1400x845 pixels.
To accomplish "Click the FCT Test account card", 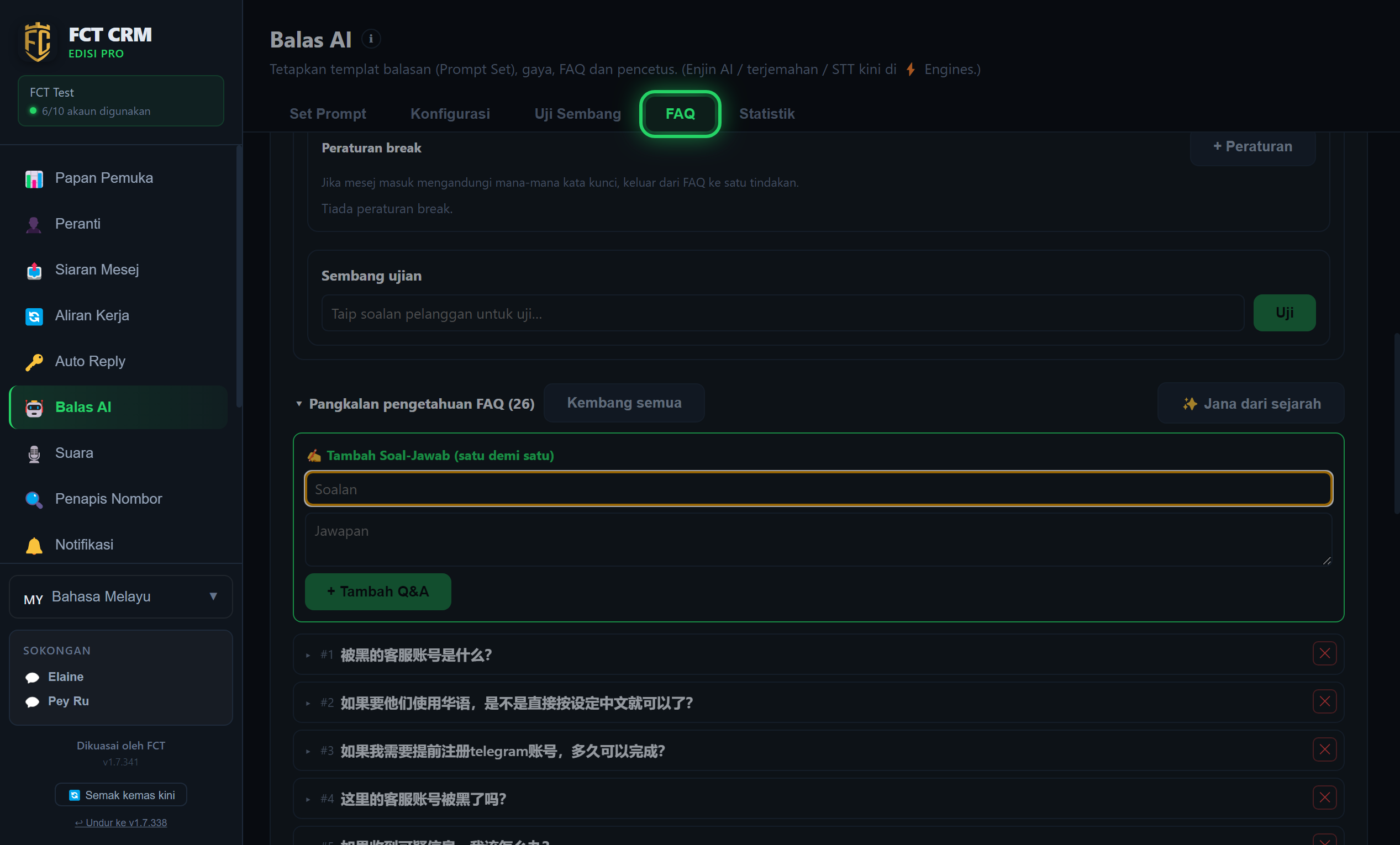I will point(121,101).
